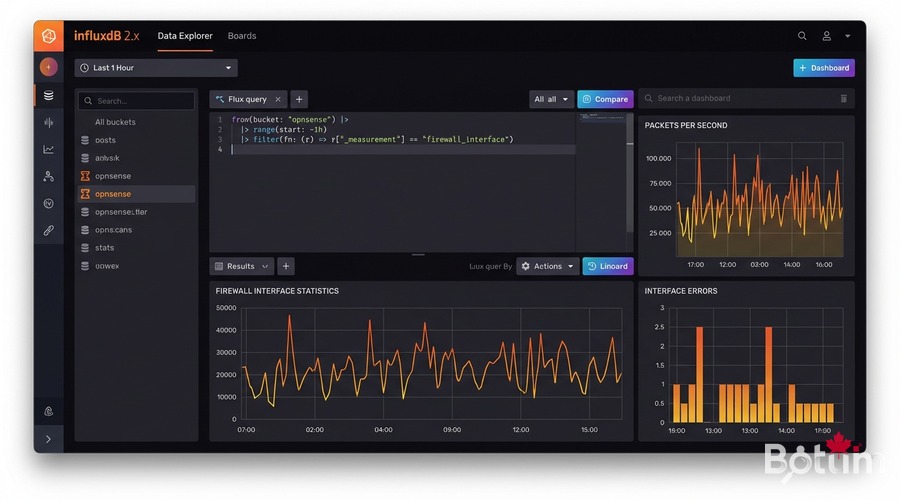Select the oosts bucket
The width and height of the screenshot is (900, 500).
tap(137, 140)
